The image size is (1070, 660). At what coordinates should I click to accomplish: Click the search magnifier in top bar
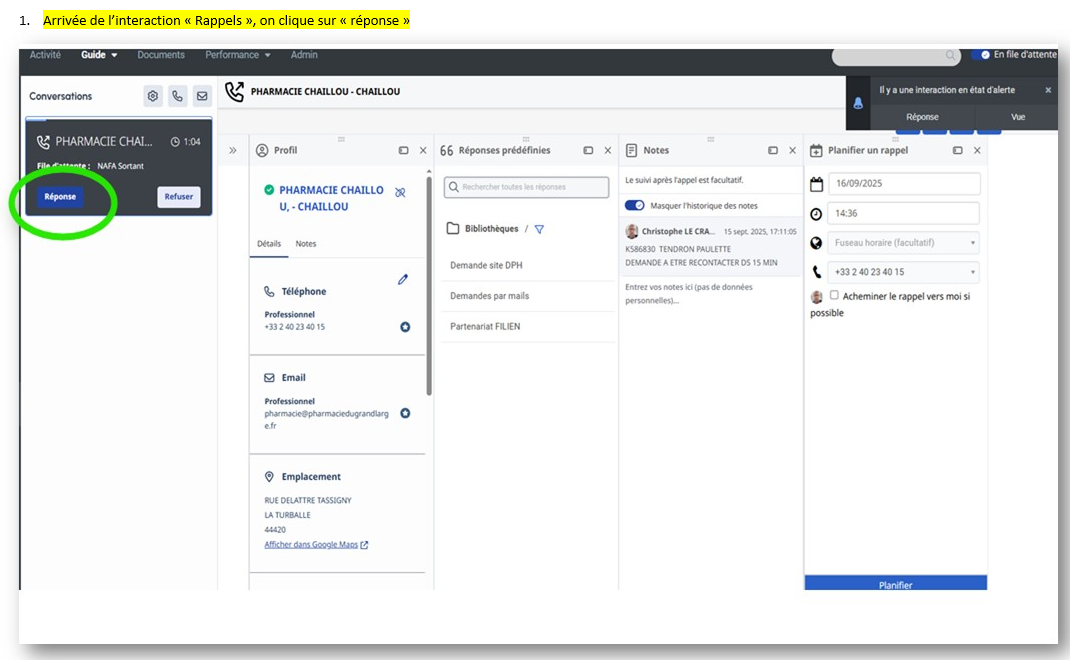pyautogui.click(x=950, y=55)
